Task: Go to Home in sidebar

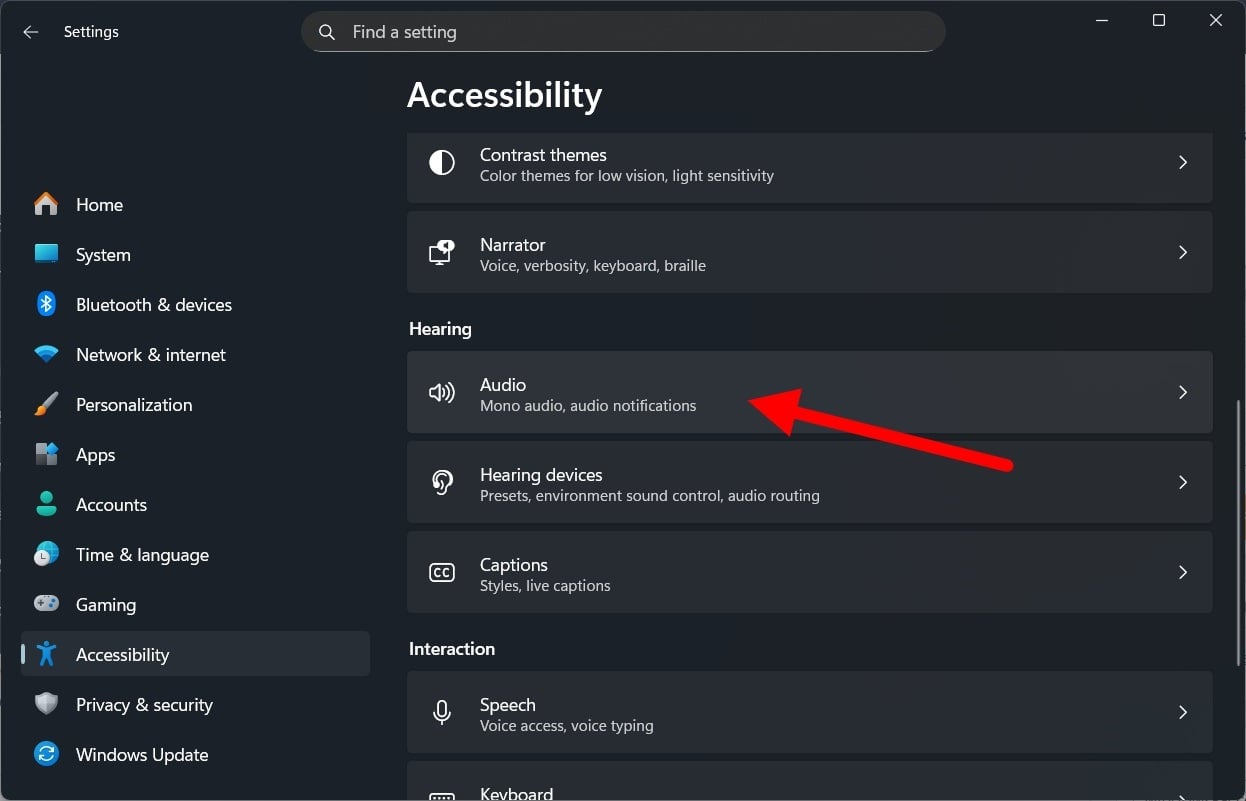Action: [195, 204]
